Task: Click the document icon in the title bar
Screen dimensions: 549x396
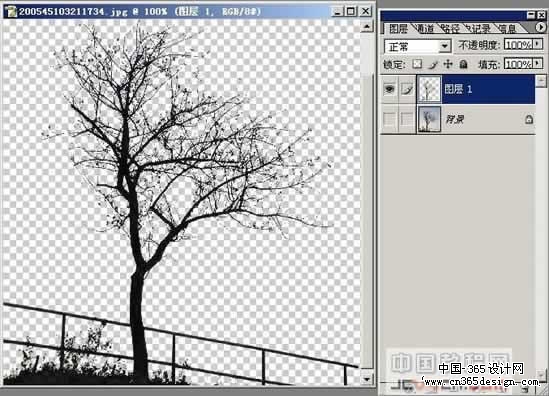Action: (x=11, y=12)
